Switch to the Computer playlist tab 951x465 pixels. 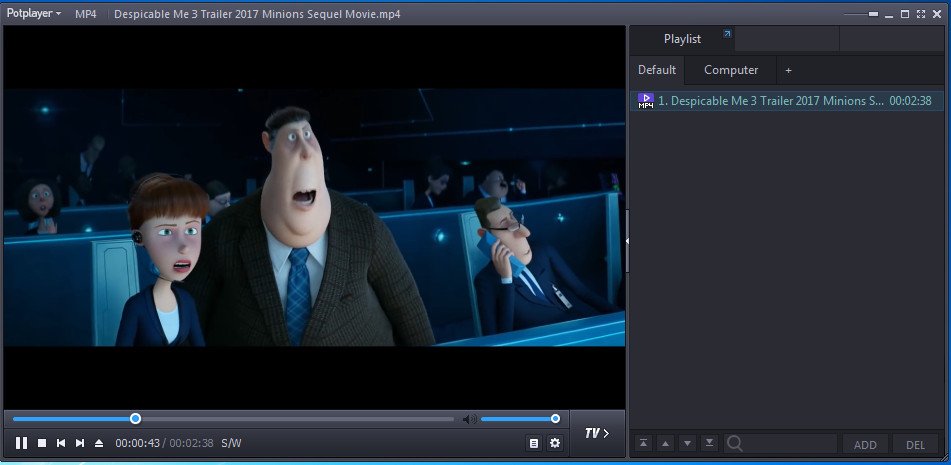(731, 70)
